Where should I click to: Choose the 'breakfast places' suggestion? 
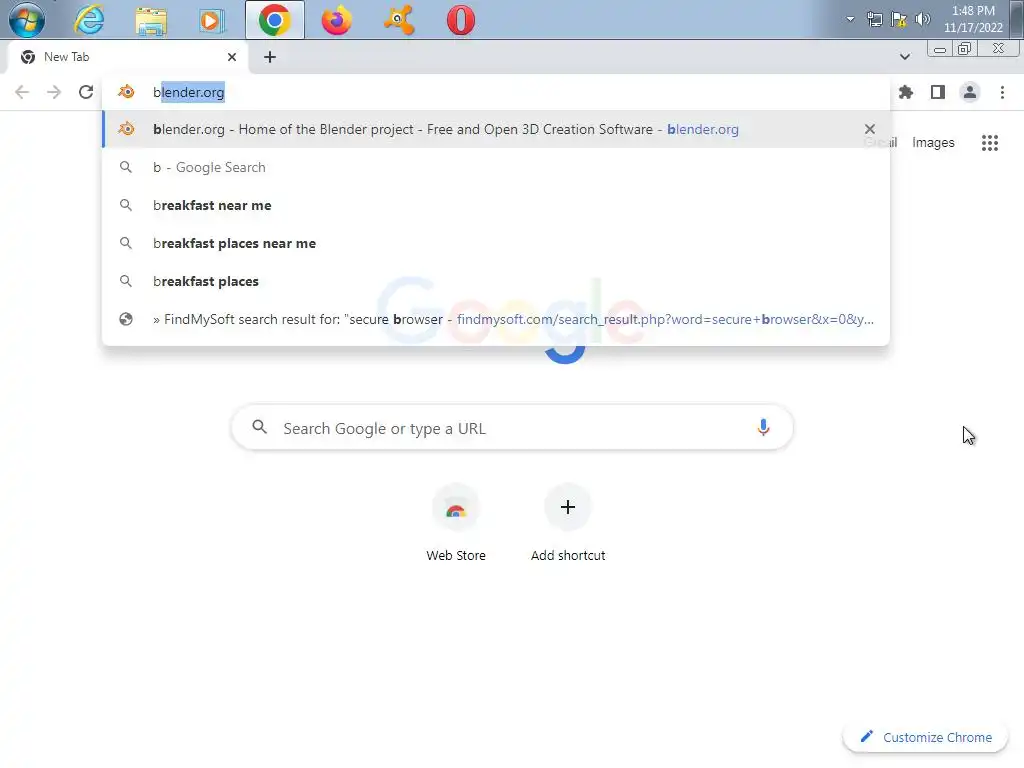[x=496, y=281]
